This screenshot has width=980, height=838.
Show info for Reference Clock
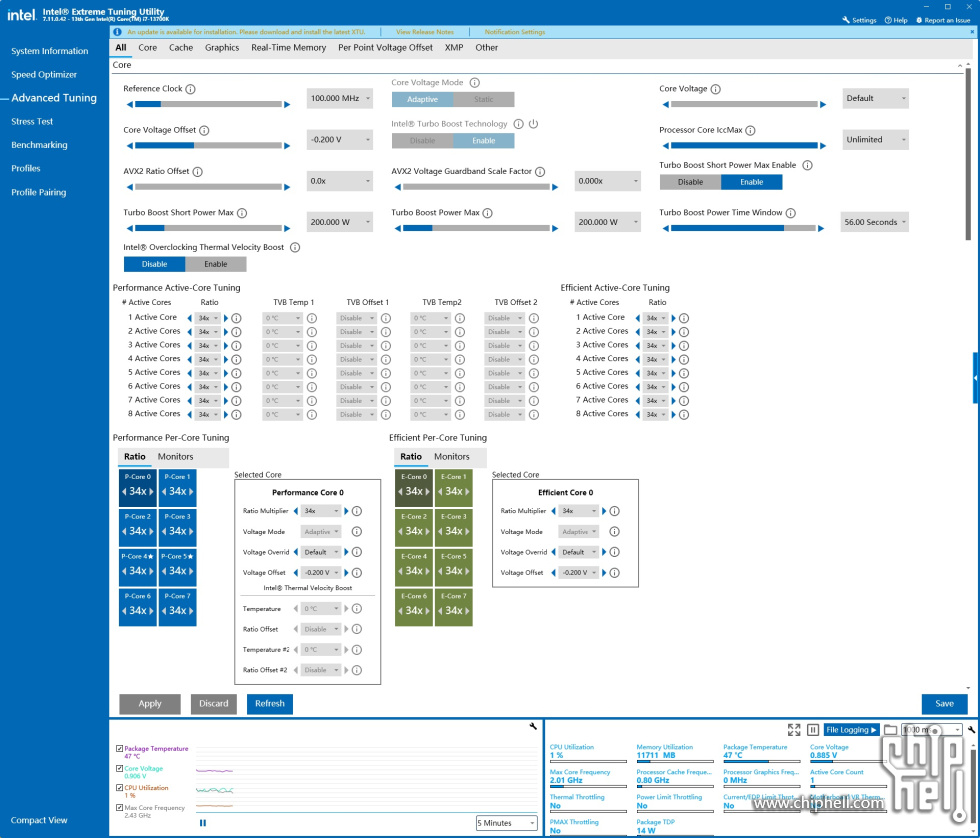tap(191, 89)
